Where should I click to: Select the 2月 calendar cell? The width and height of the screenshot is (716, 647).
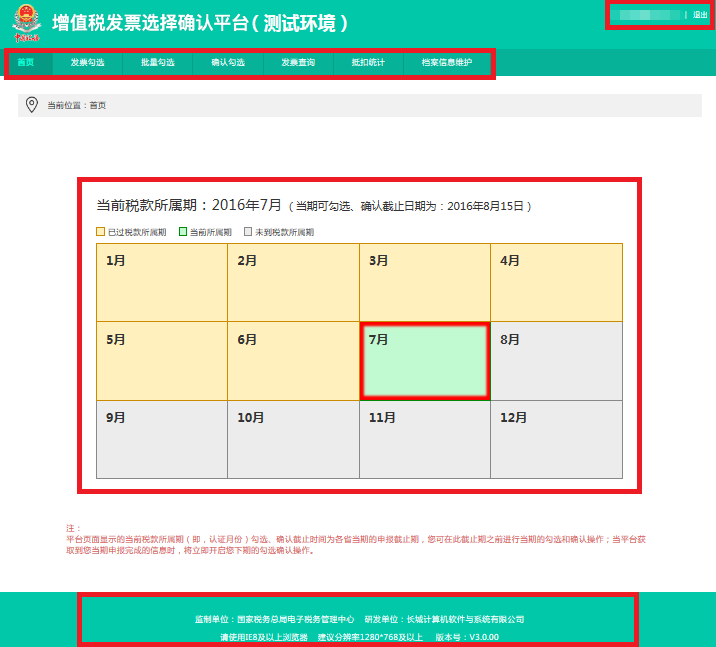[294, 283]
